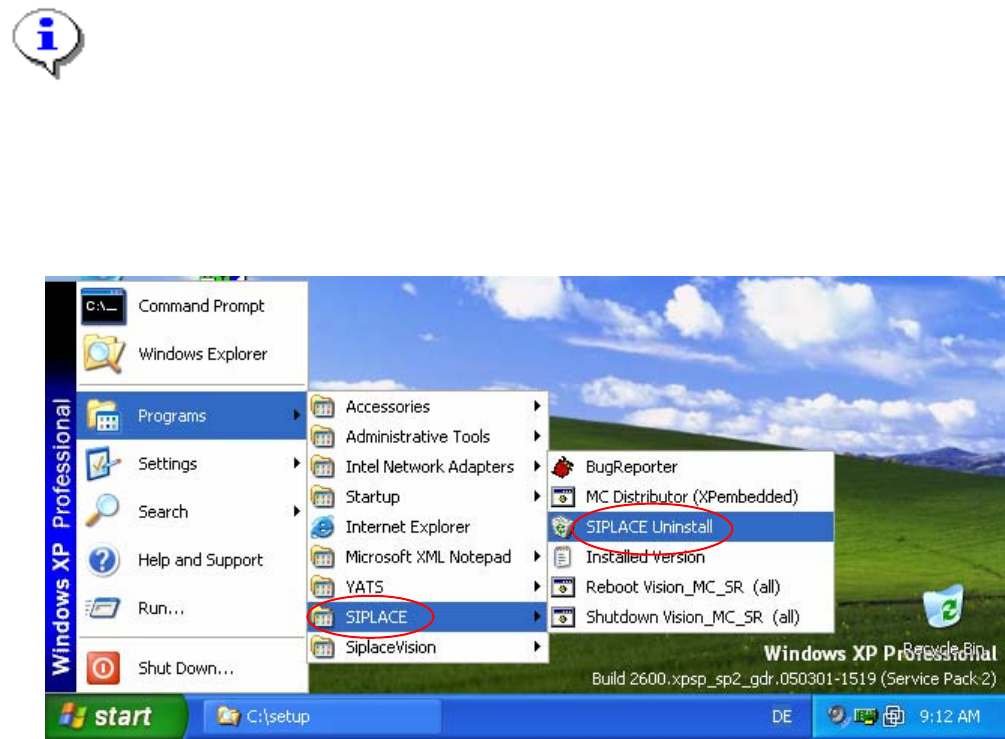Click the Startup folder icon

click(323, 497)
